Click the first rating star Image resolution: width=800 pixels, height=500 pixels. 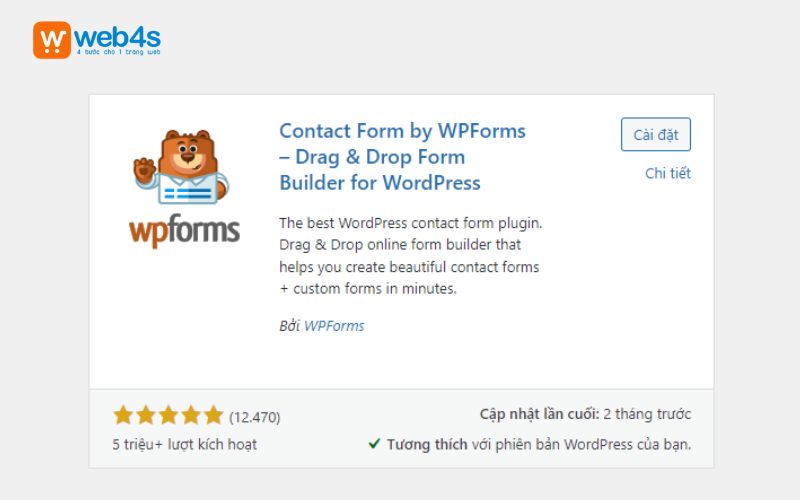tap(123, 415)
